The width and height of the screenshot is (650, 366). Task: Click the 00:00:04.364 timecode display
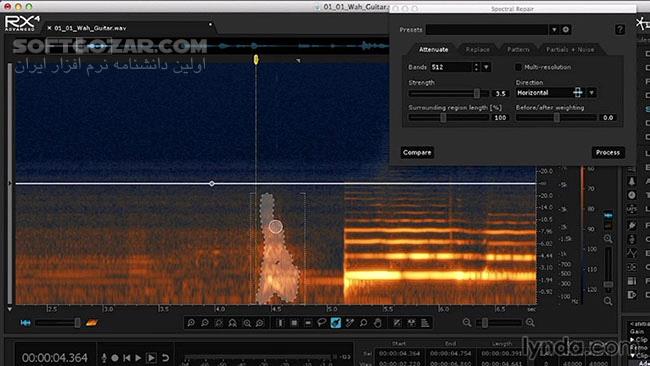pos(55,358)
